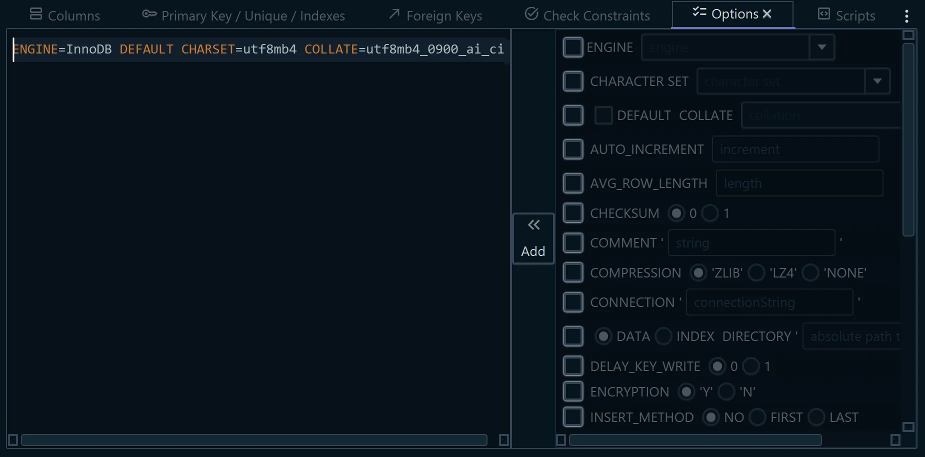Enable the CHARACTER SET option checkbox
The height and width of the screenshot is (457, 925).
[573, 81]
